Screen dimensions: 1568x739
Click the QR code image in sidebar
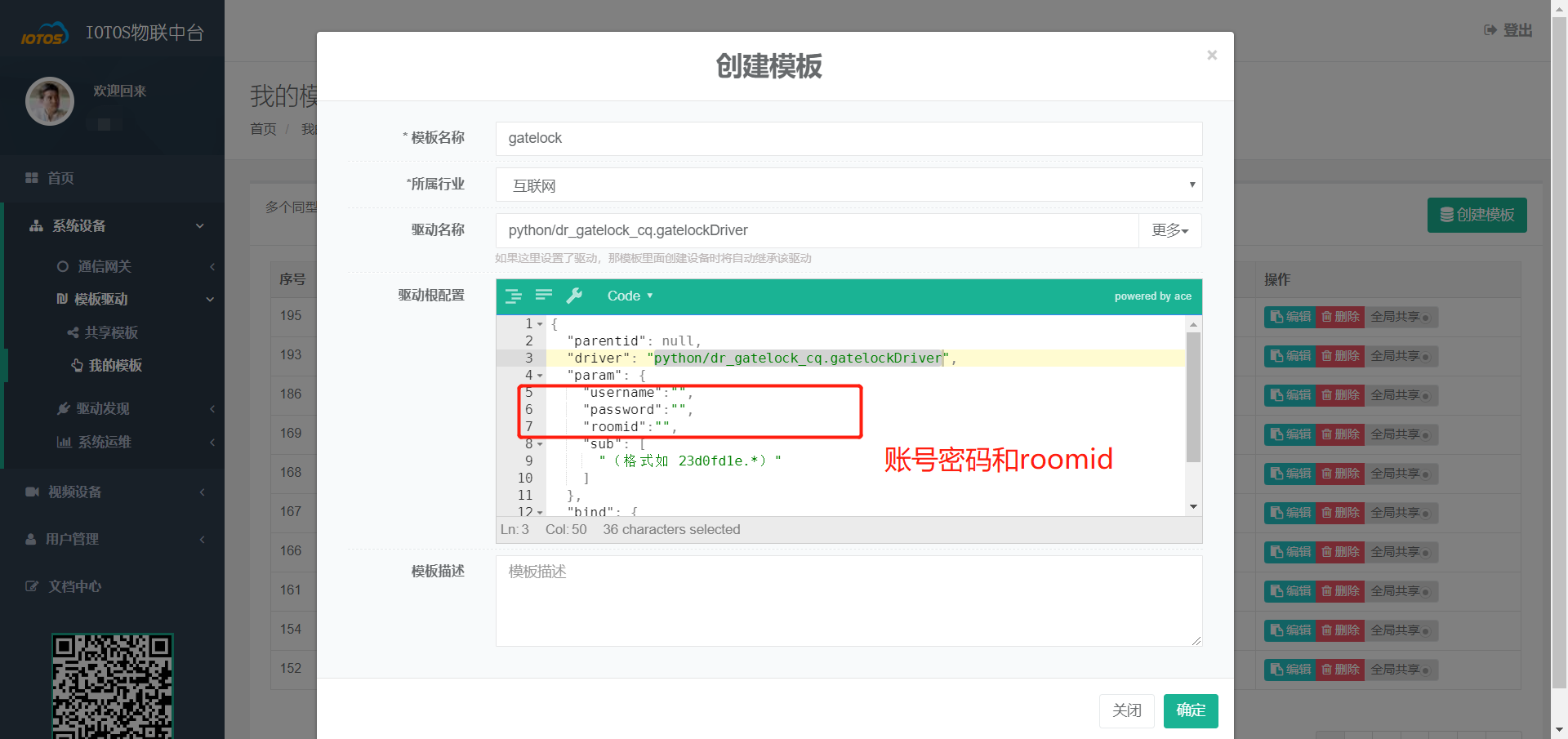(x=113, y=686)
